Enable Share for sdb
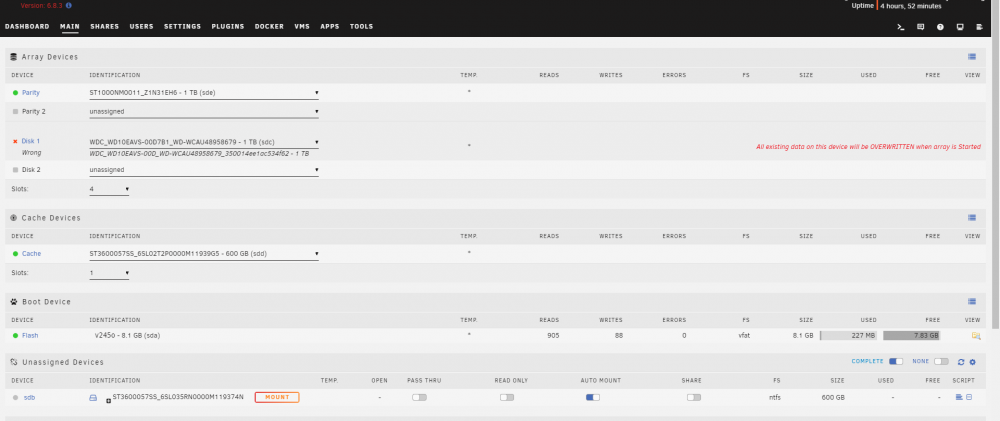Screen dimensions: 1000x421 coord(694,397)
